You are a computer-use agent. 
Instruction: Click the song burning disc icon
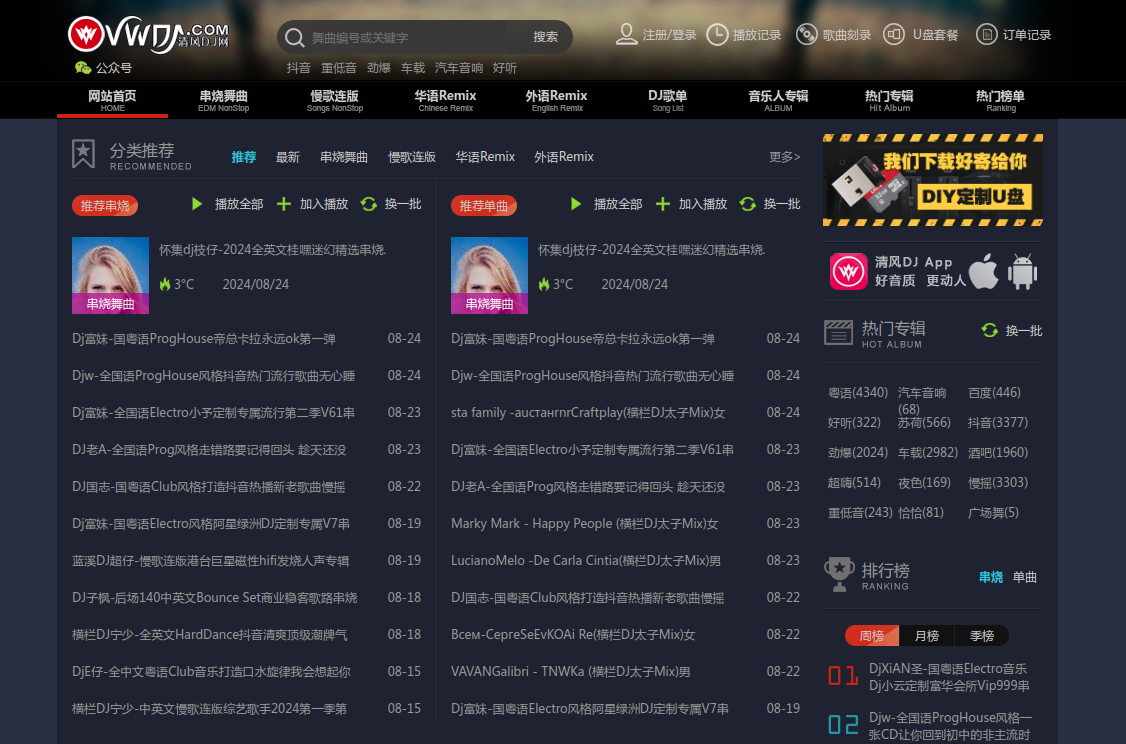click(806, 34)
